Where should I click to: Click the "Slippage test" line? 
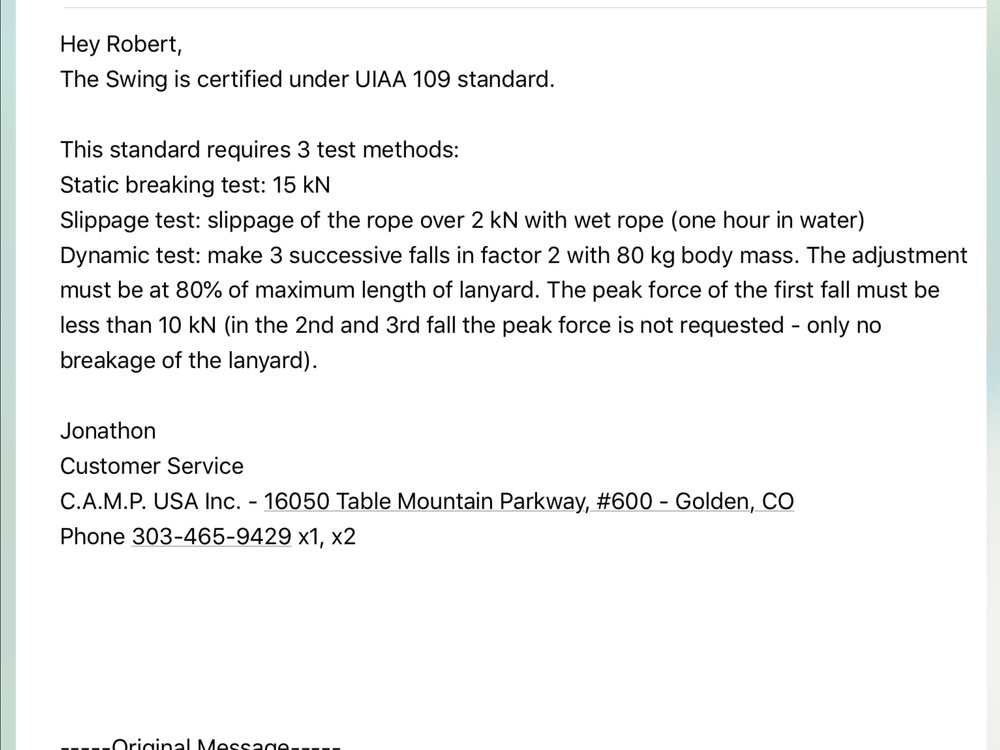pos(462,220)
